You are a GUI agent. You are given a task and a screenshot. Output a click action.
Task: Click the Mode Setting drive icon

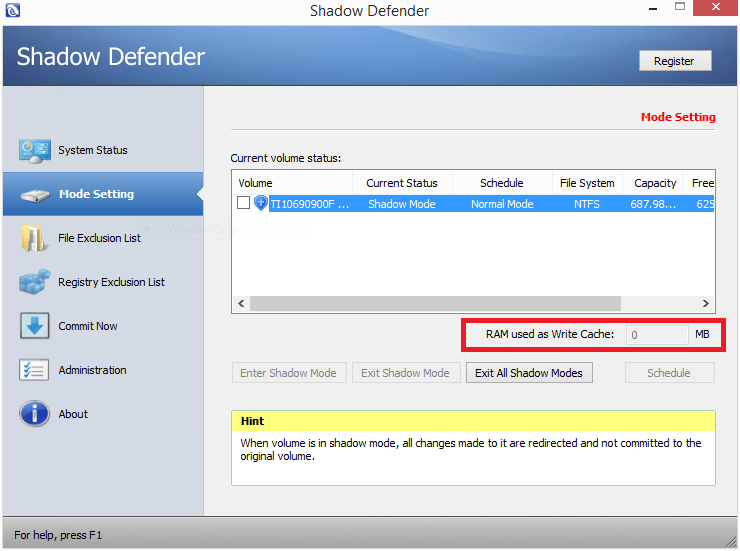click(35, 195)
